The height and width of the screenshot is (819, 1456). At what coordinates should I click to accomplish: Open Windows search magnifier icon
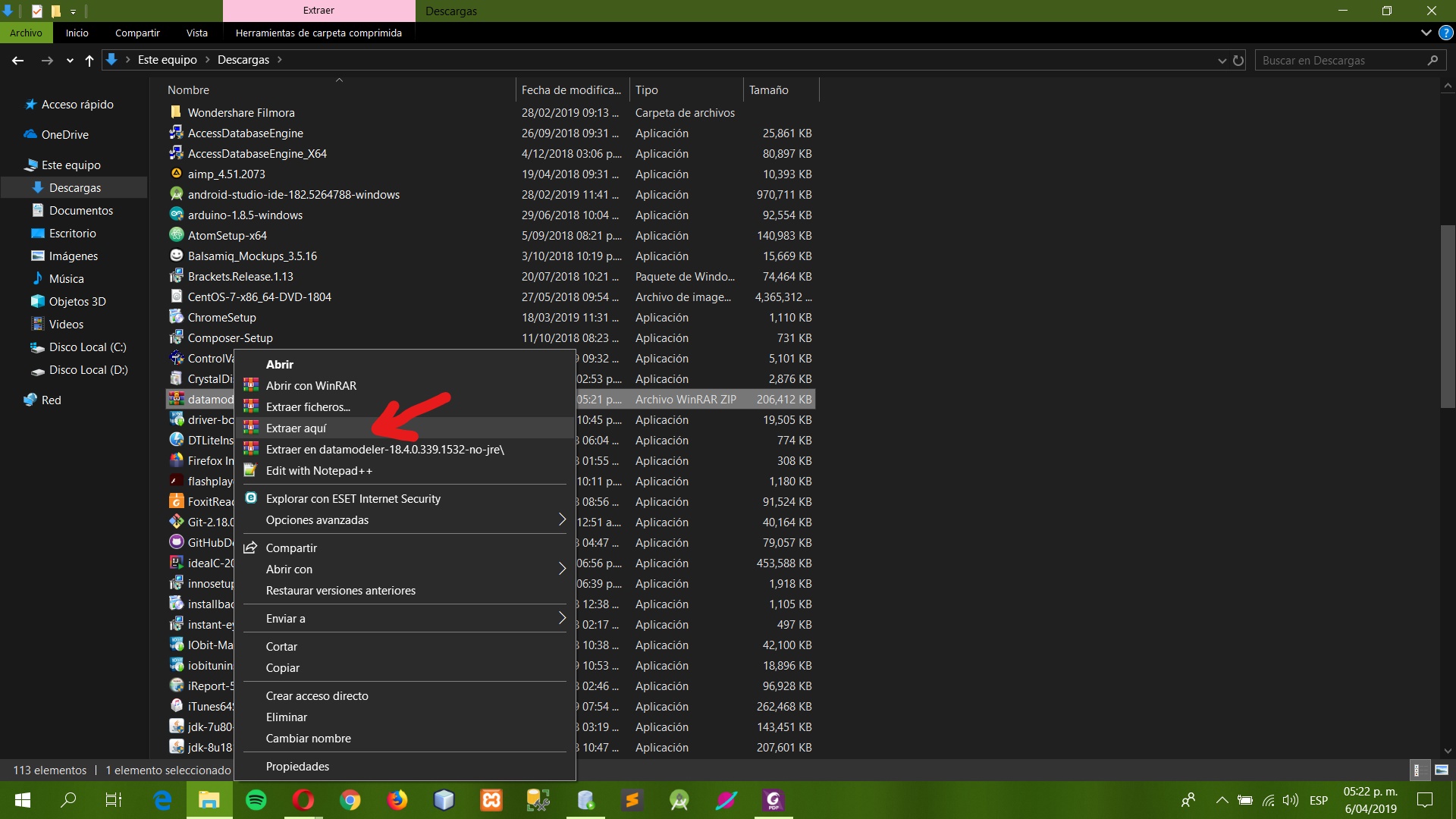click(x=68, y=800)
